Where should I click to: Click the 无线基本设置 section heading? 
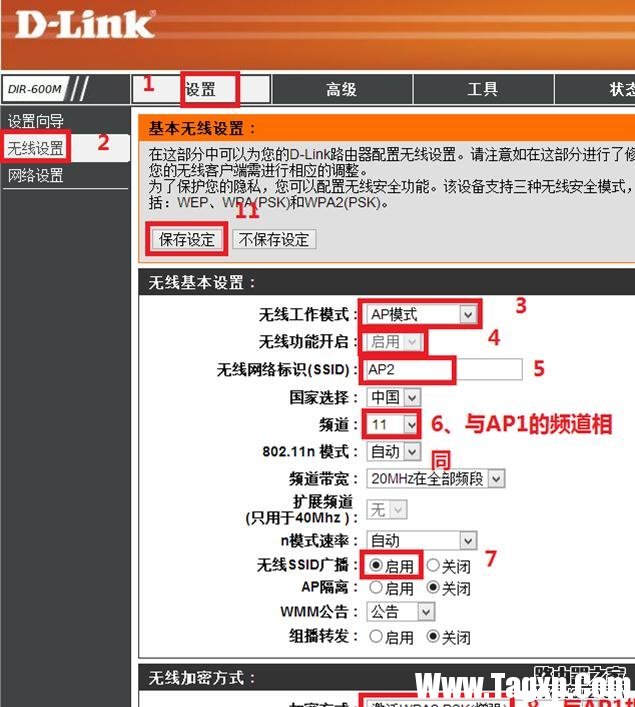coord(201,283)
